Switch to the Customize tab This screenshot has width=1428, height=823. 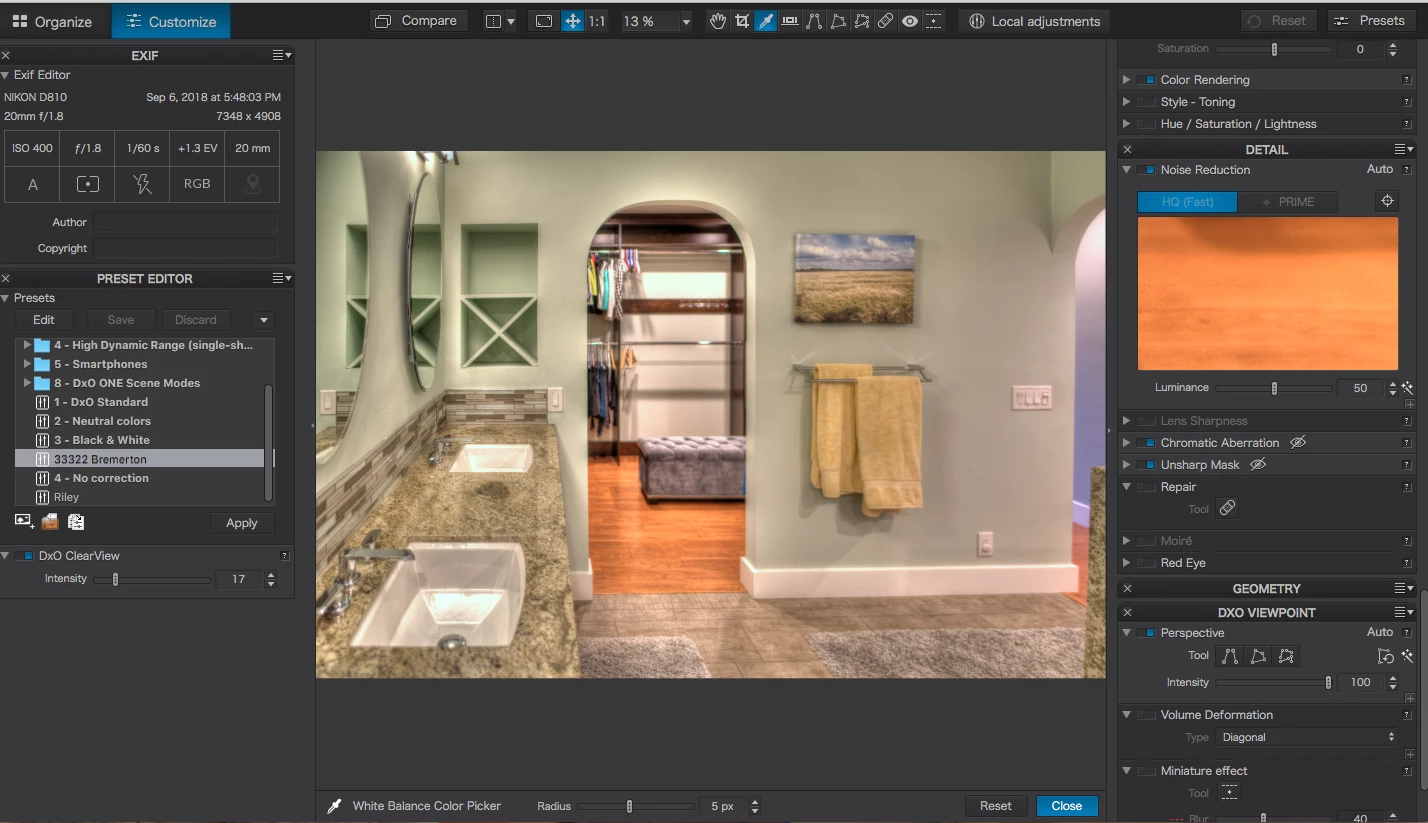click(x=171, y=21)
